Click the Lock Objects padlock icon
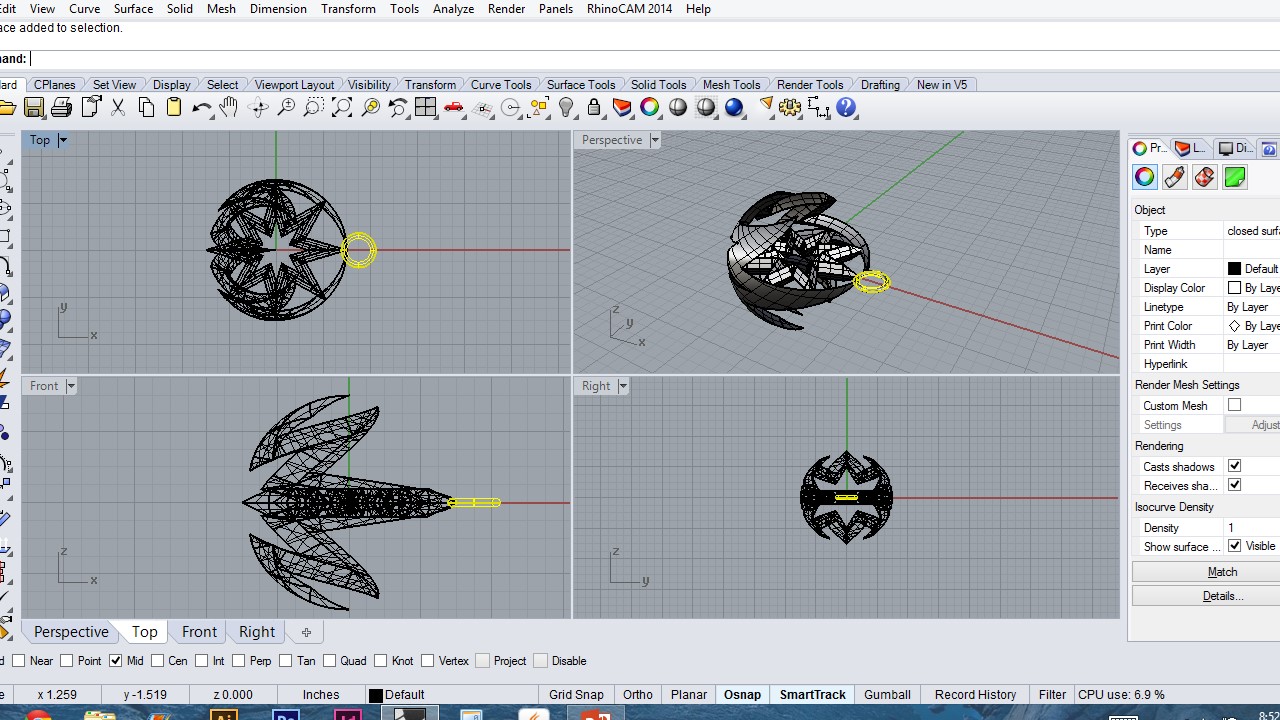The width and height of the screenshot is (1280, 720). (594, 108)
